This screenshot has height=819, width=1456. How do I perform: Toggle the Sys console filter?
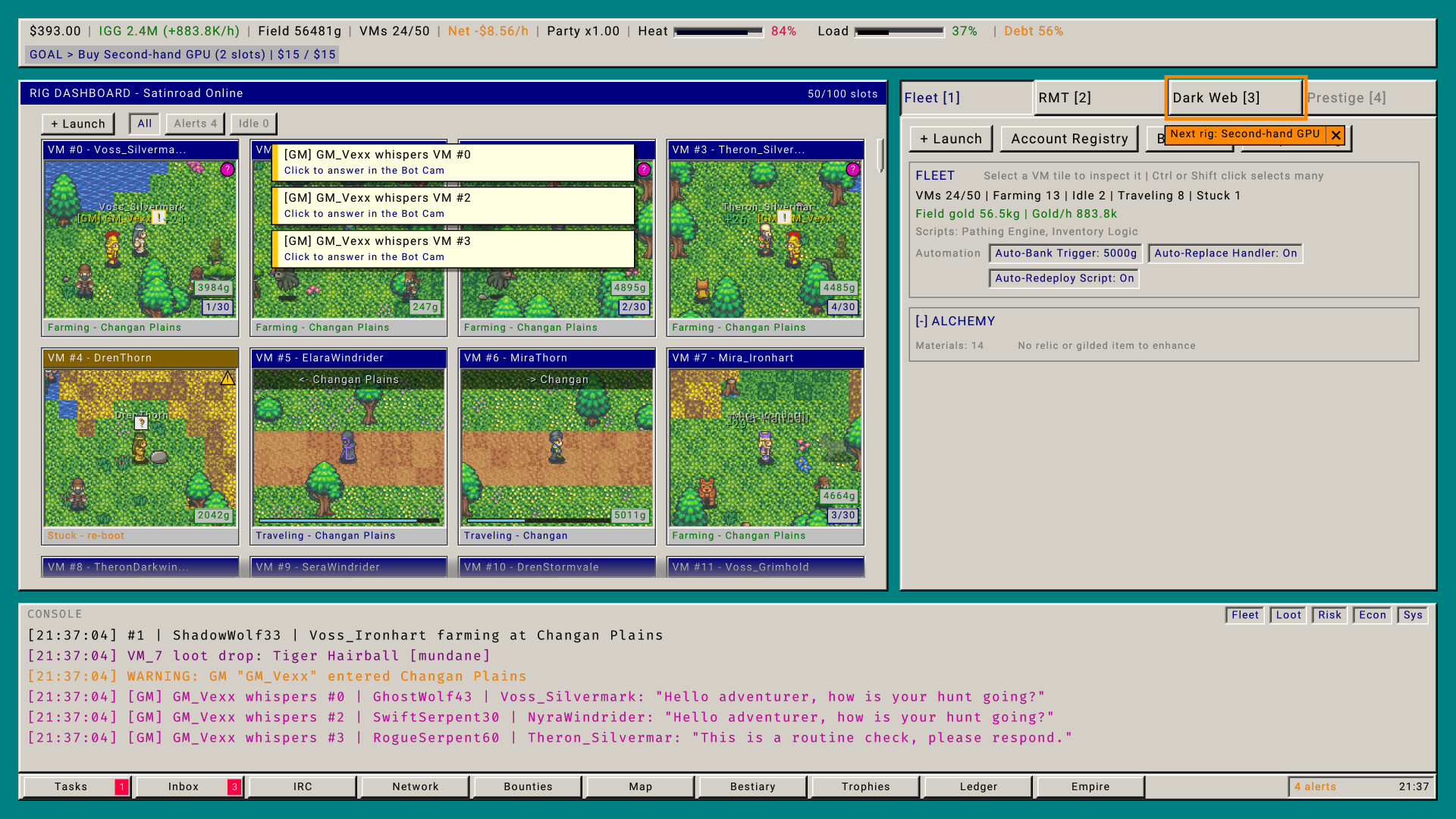[x=1413, y=615]
